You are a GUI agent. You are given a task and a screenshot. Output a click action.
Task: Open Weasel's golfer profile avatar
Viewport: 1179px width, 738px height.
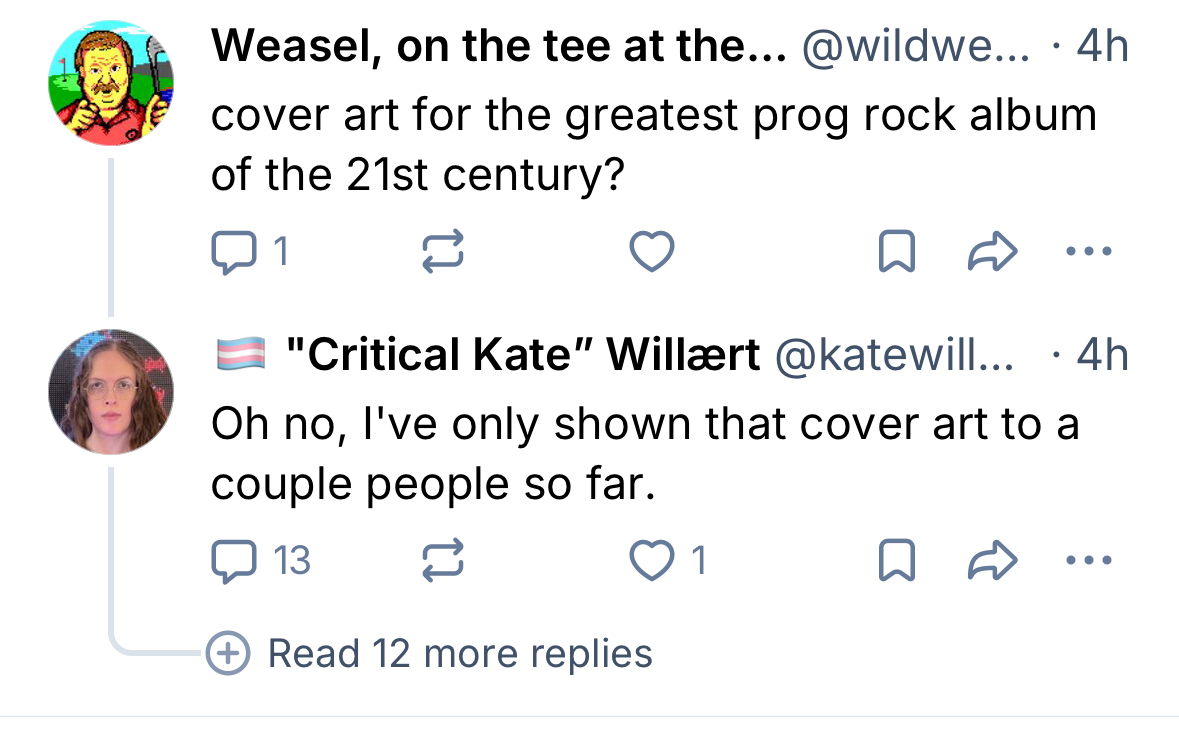(x=111, y=84)
